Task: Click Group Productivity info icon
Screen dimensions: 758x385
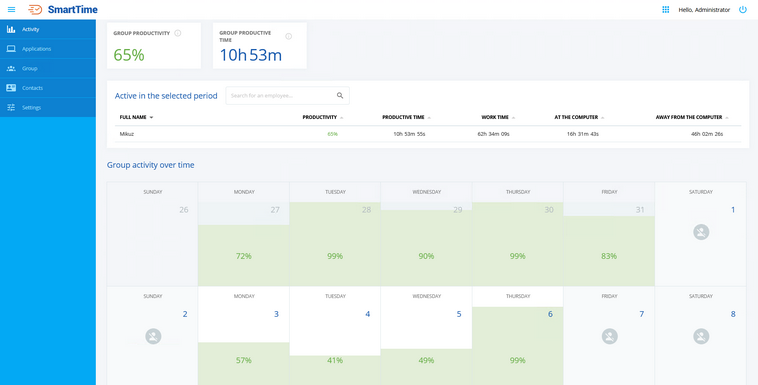Action: [178, 33]
